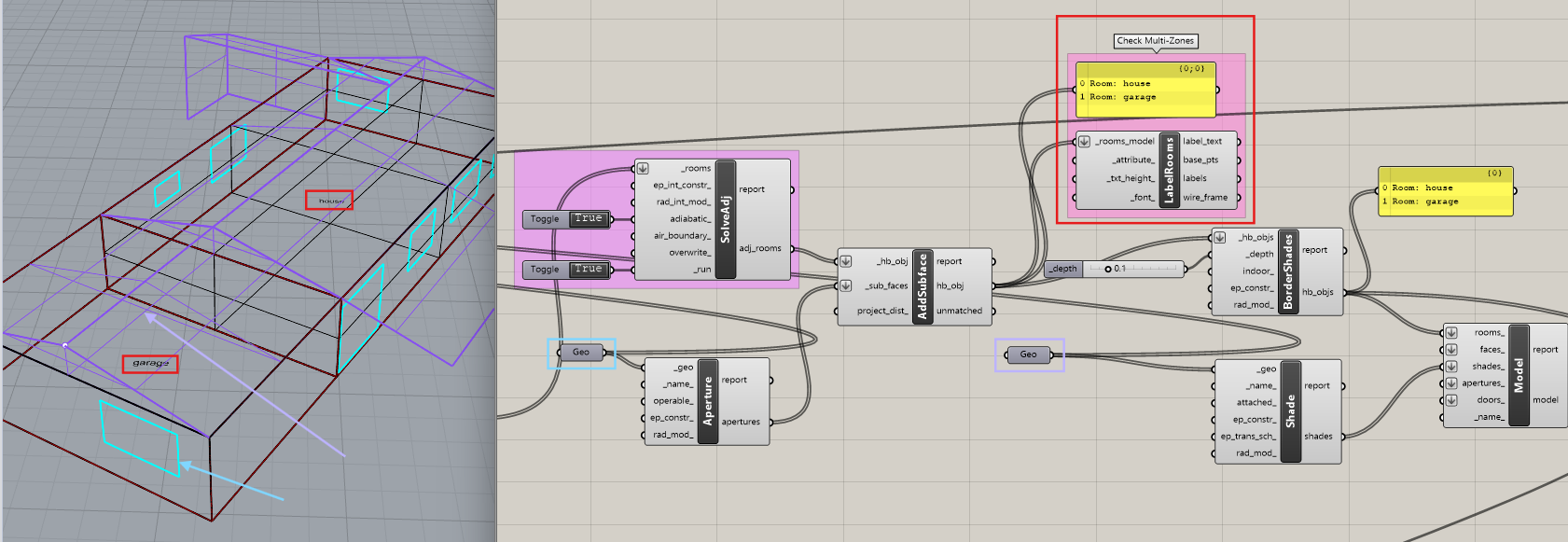Click the air_boundary_ input on SolveAdj

pos(683,236)
